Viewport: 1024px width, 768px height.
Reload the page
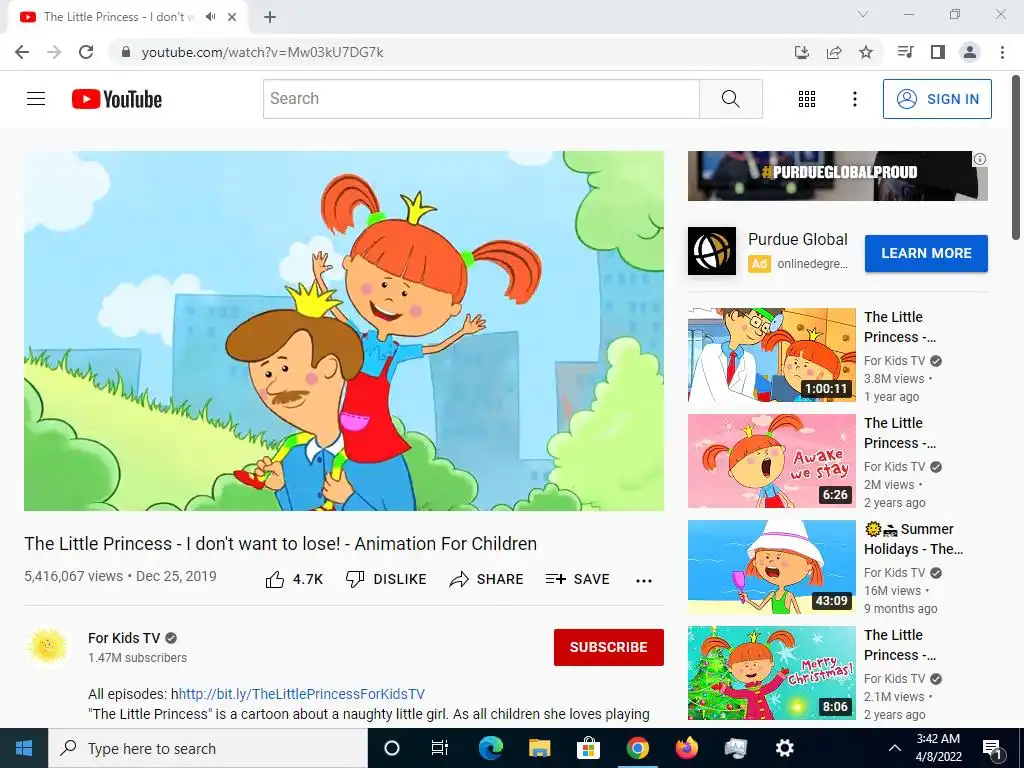coord(86,52)
